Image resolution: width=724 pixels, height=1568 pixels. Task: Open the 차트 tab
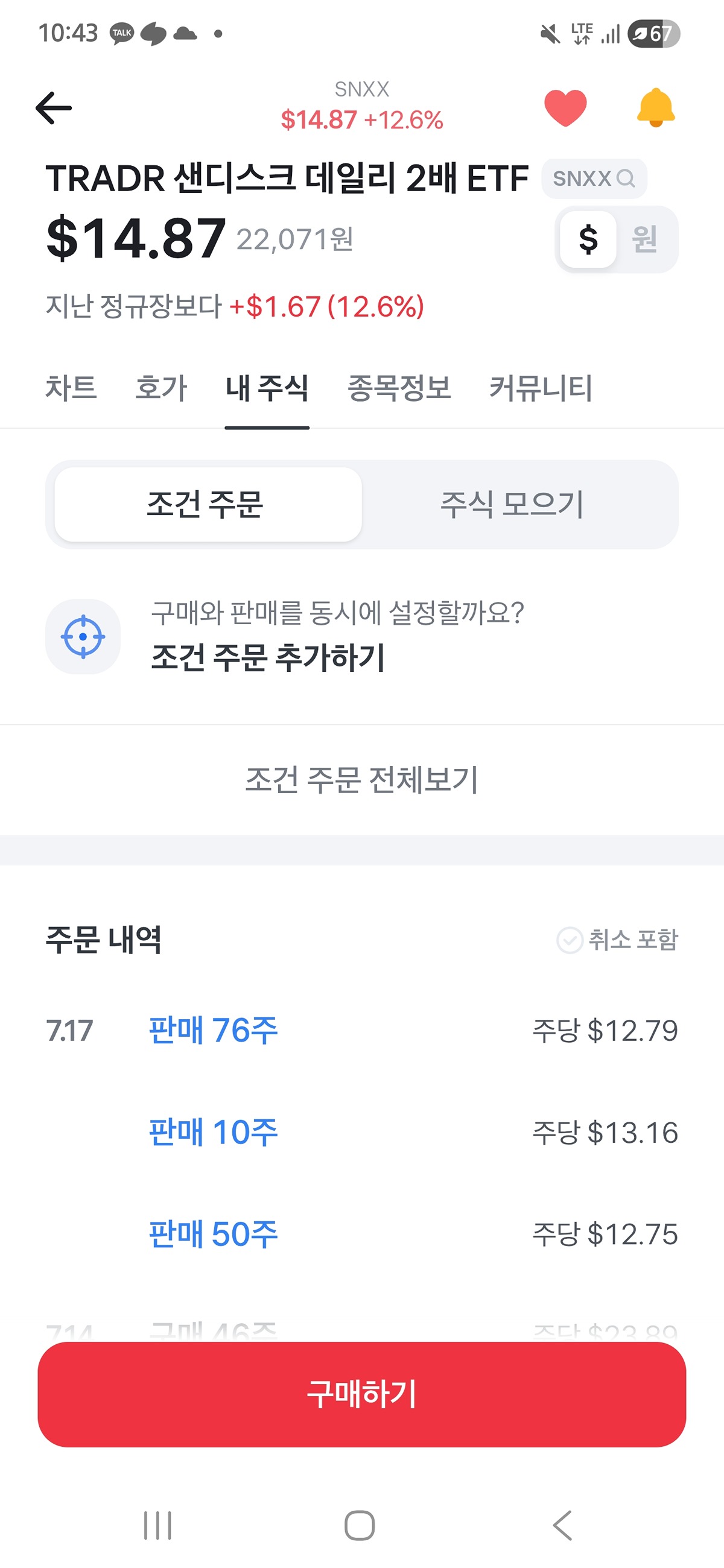(x=71, y=388)
